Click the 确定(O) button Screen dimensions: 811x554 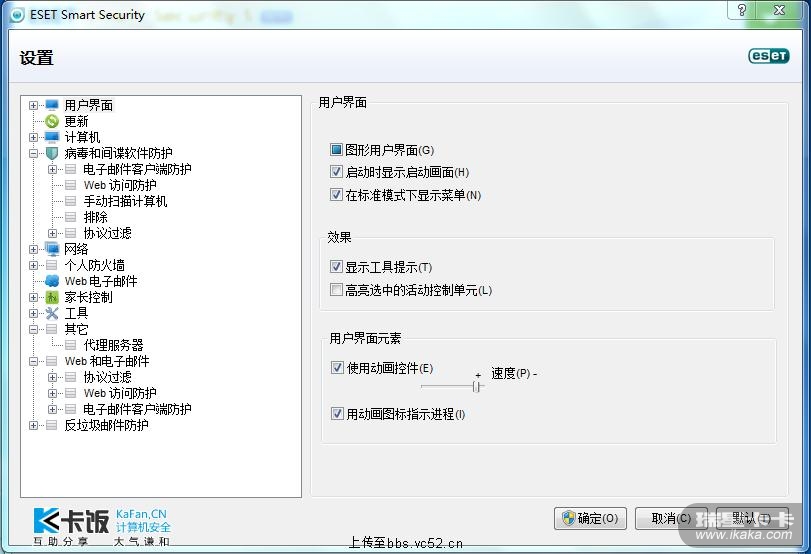coord(590,518)
